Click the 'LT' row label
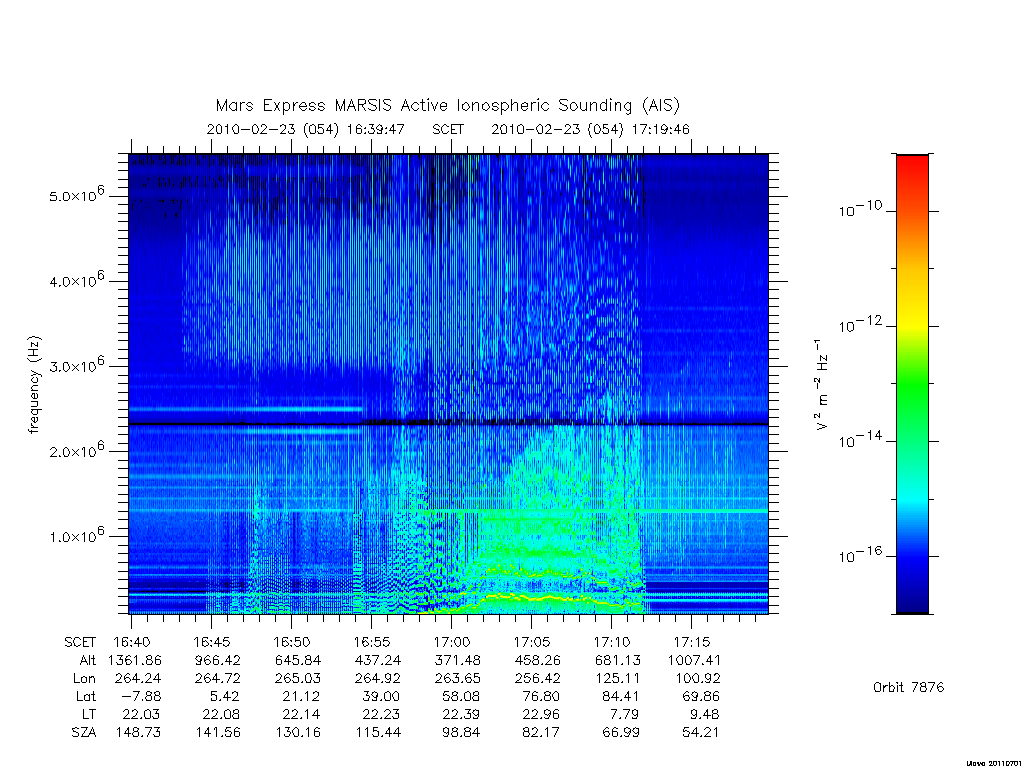 point(89,714)
